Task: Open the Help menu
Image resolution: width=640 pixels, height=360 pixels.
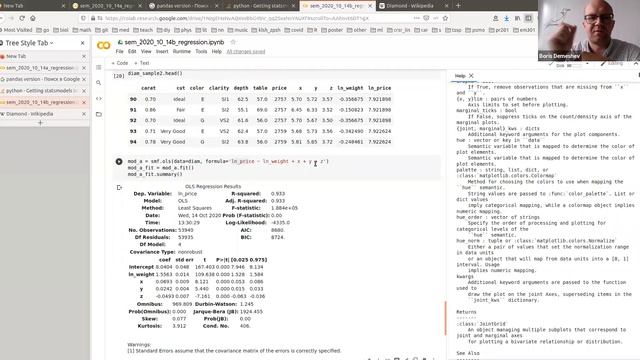Action: click(216, 51)
